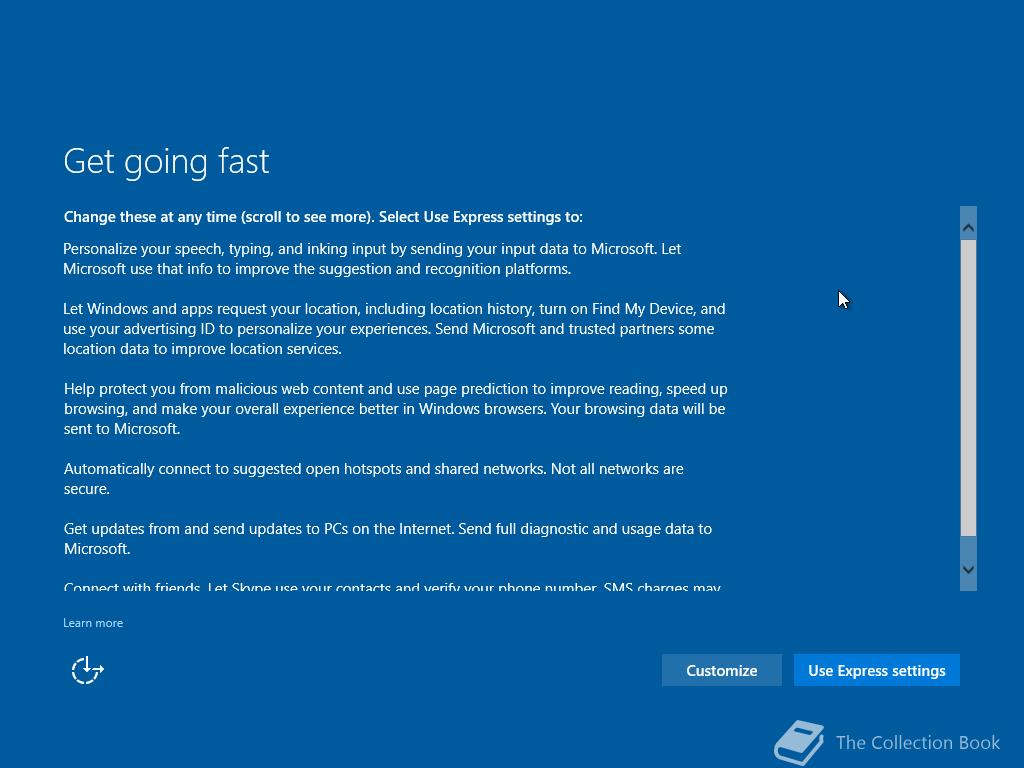Click scrollbar track below the thumb
The height and width of the screenshot is (768, 1024).
968,547
